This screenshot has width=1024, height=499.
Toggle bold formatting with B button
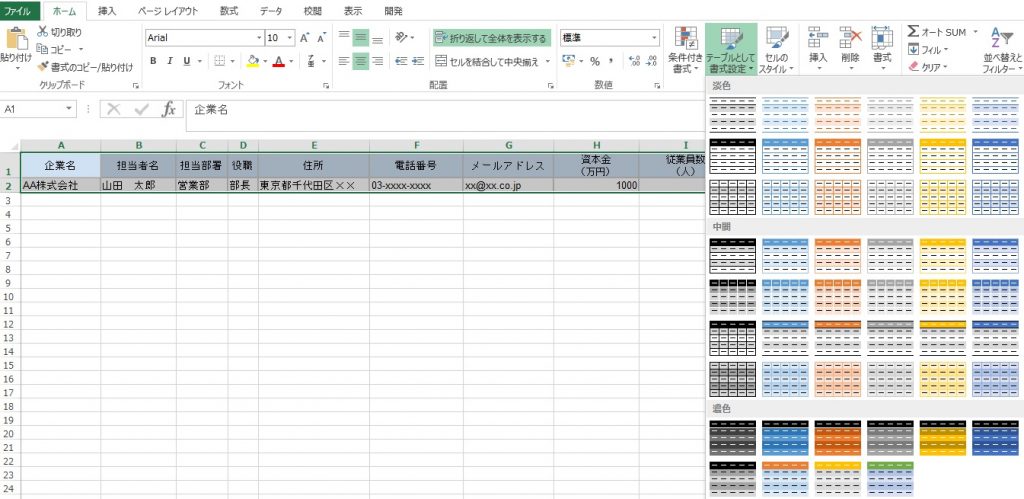153,61
